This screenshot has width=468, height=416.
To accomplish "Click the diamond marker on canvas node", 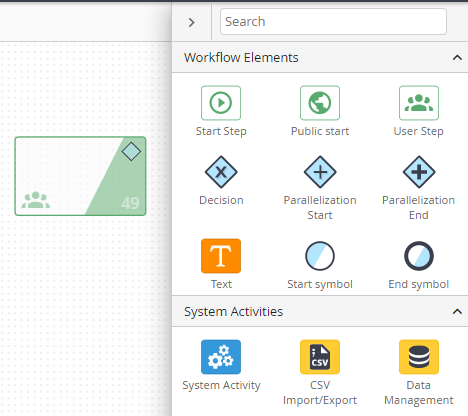I will pyautogui.click(x=131, y=151).
